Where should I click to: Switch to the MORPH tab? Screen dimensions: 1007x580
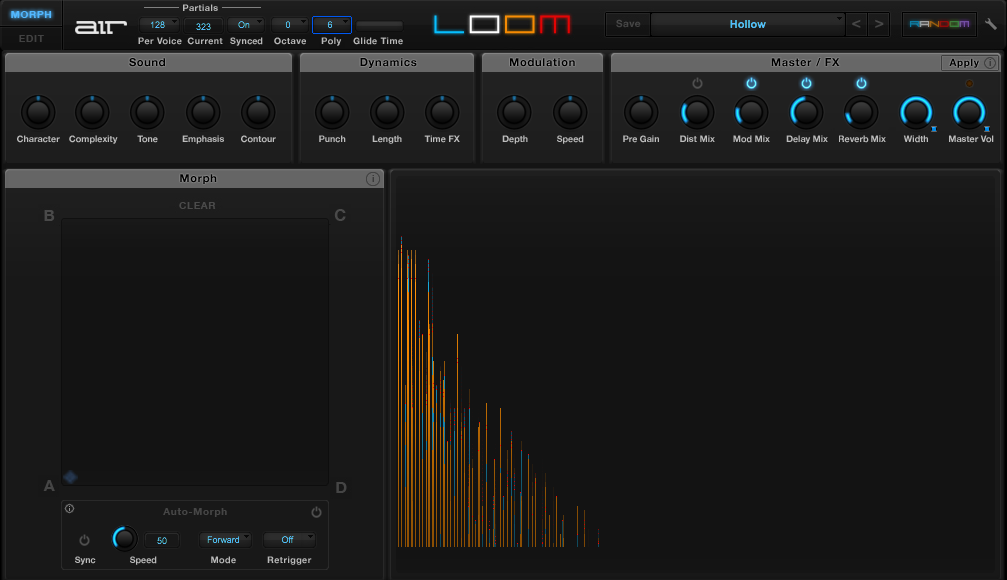pos(31,14)
